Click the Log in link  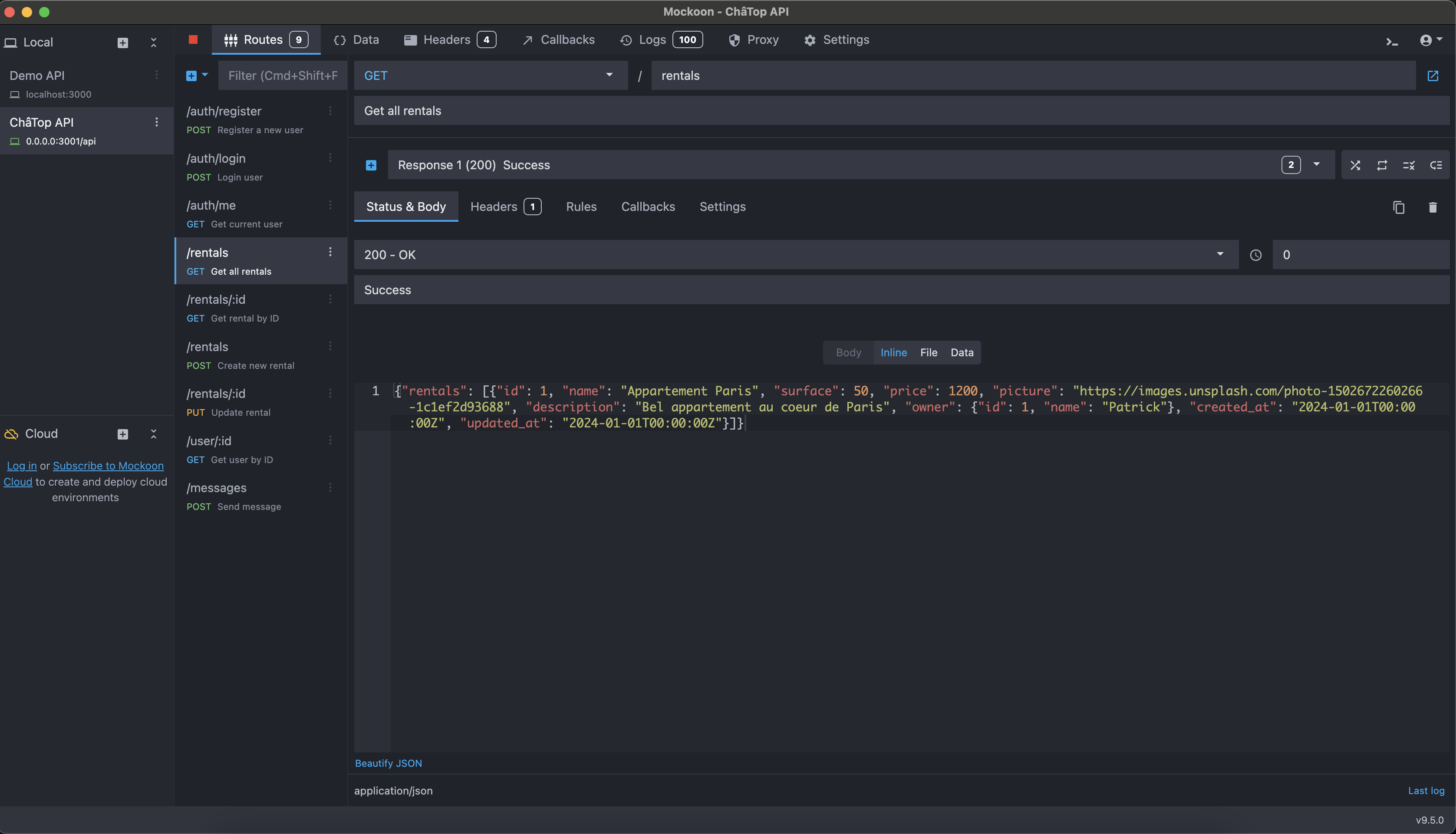pos(22,466)
